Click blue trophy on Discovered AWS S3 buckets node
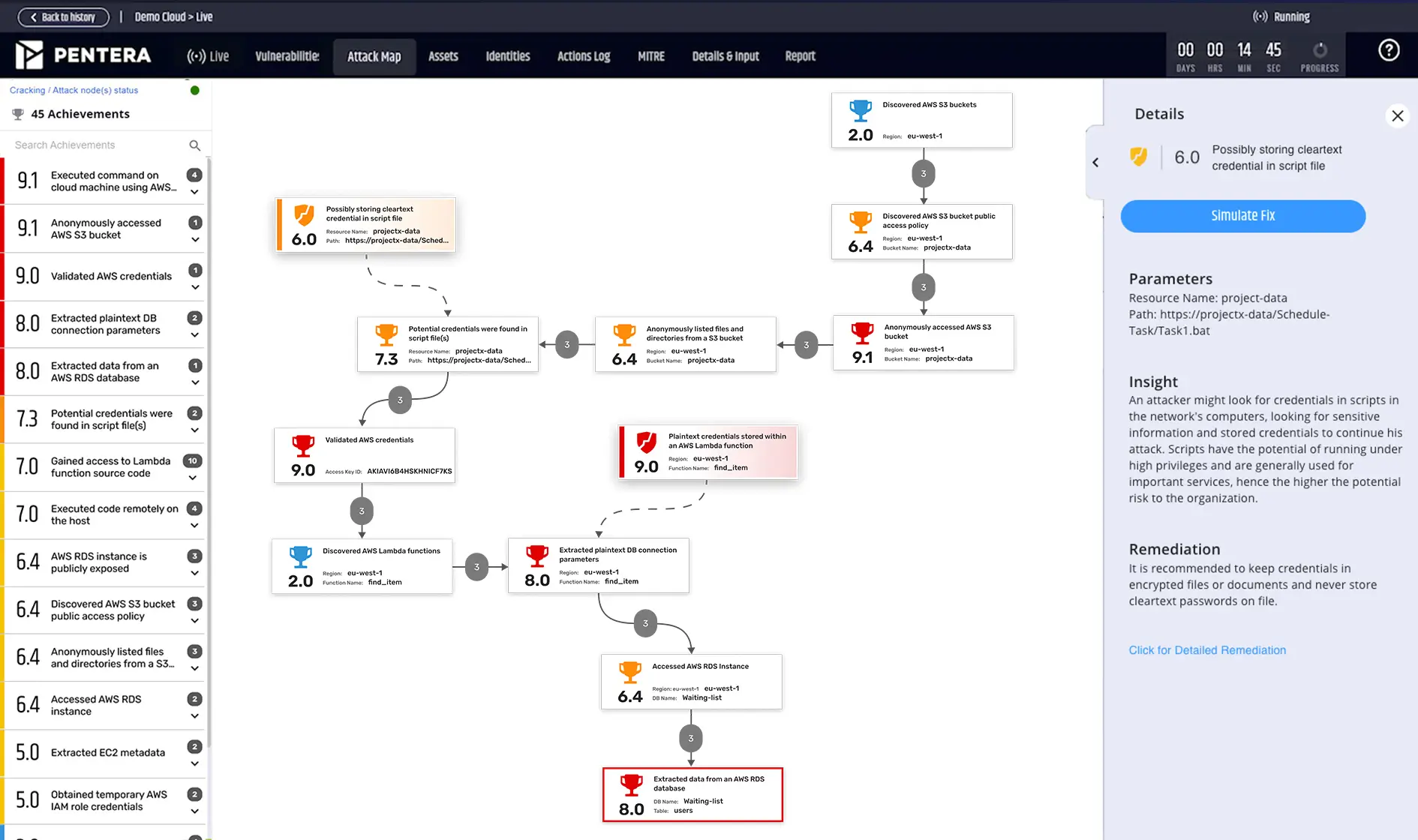The height and width of the screenshot is (840, 1418). [861, 111]
